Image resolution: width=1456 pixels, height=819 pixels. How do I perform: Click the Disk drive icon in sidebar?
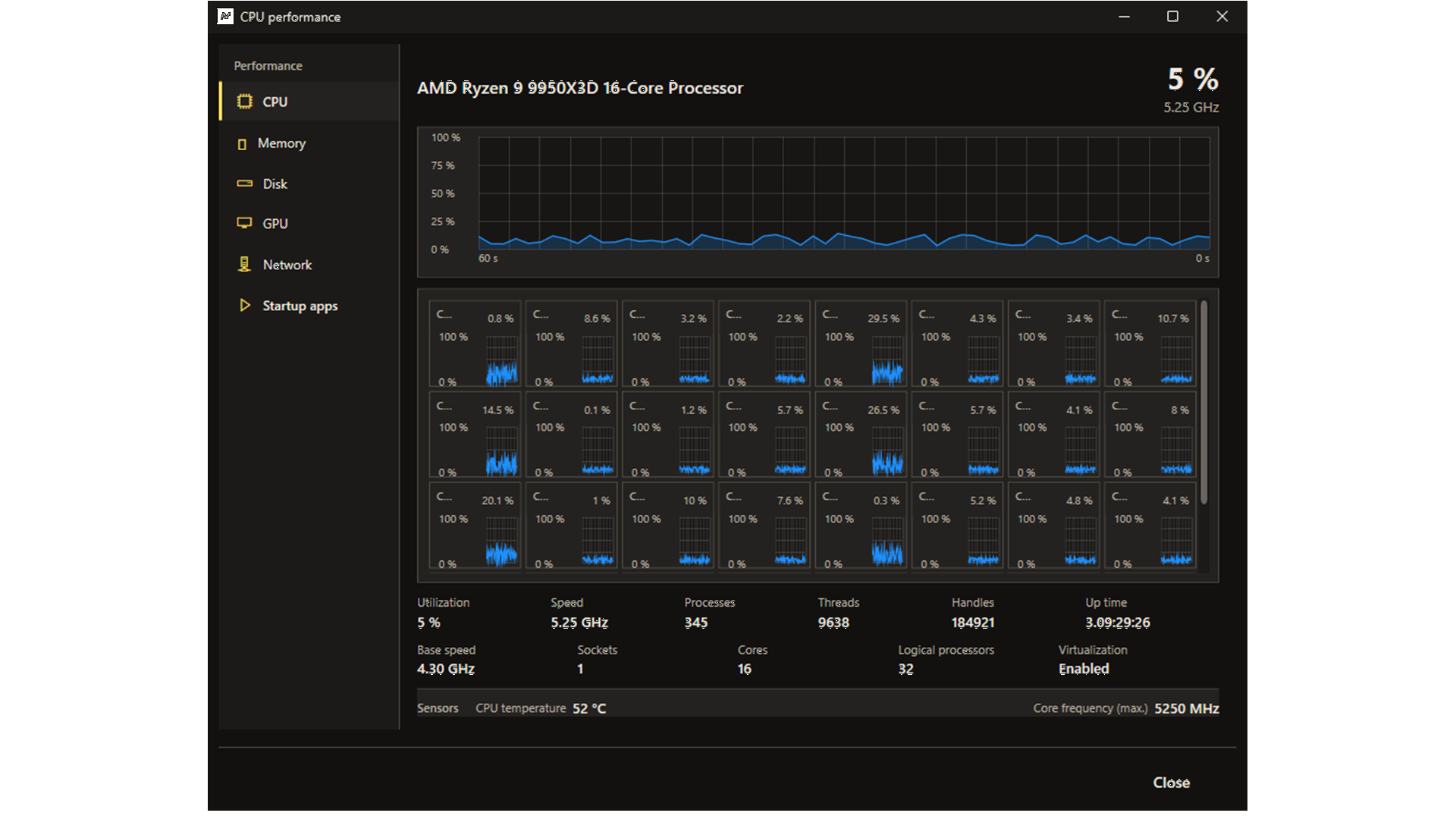point(244,184)
